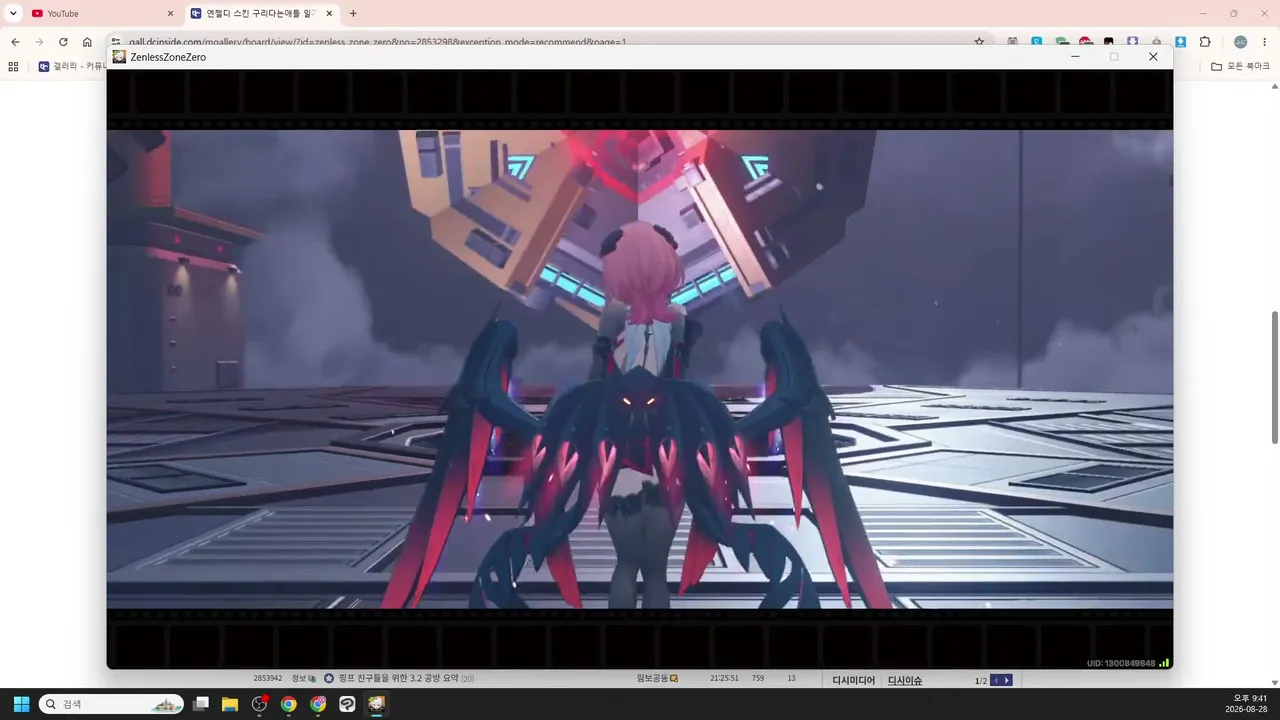Click the ZenlessZoneZero window title icon

click(119, 57)
